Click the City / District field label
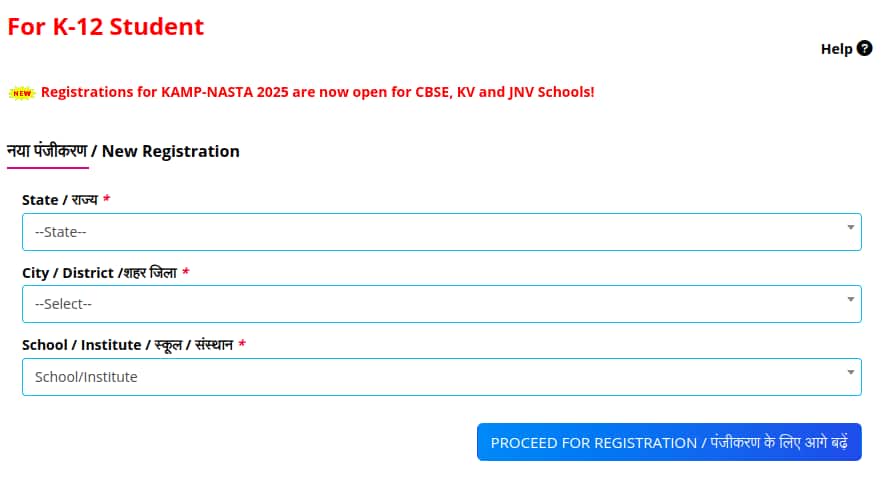This screenshot has height=489, width=896. [x=99, y=273]
